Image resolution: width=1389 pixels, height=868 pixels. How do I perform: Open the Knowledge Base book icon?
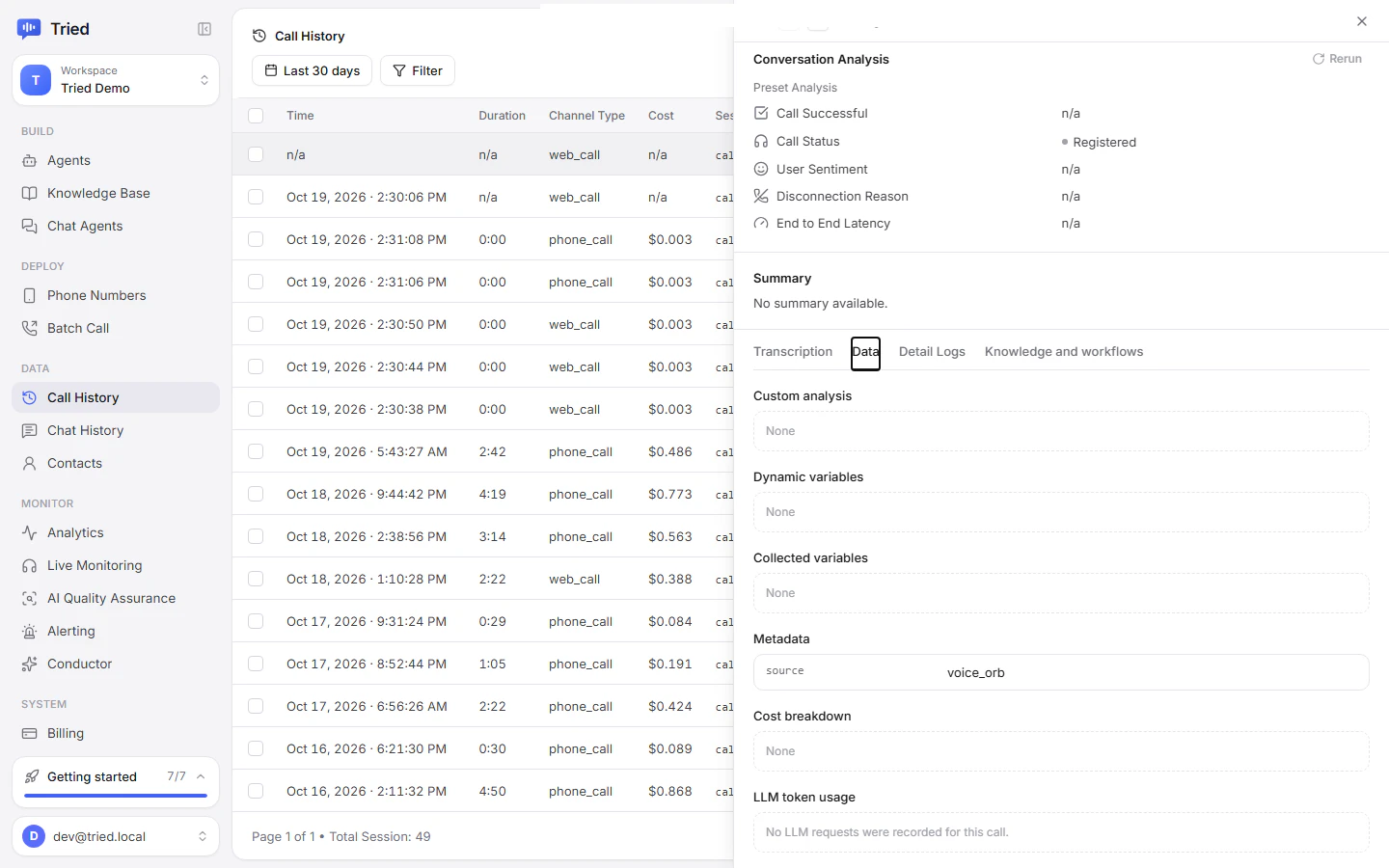pos(30,193)
